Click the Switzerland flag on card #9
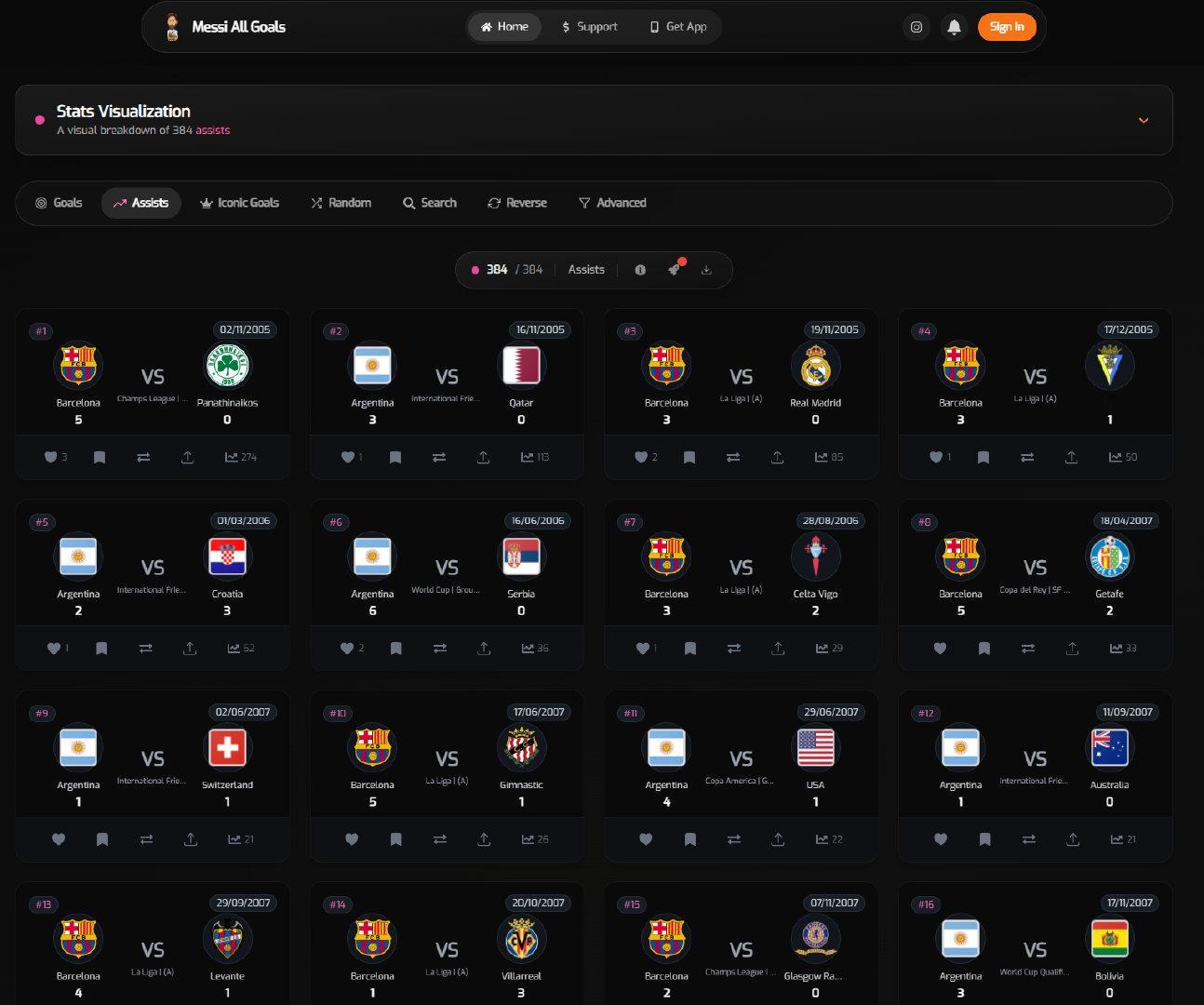 (x=227, y=747)
